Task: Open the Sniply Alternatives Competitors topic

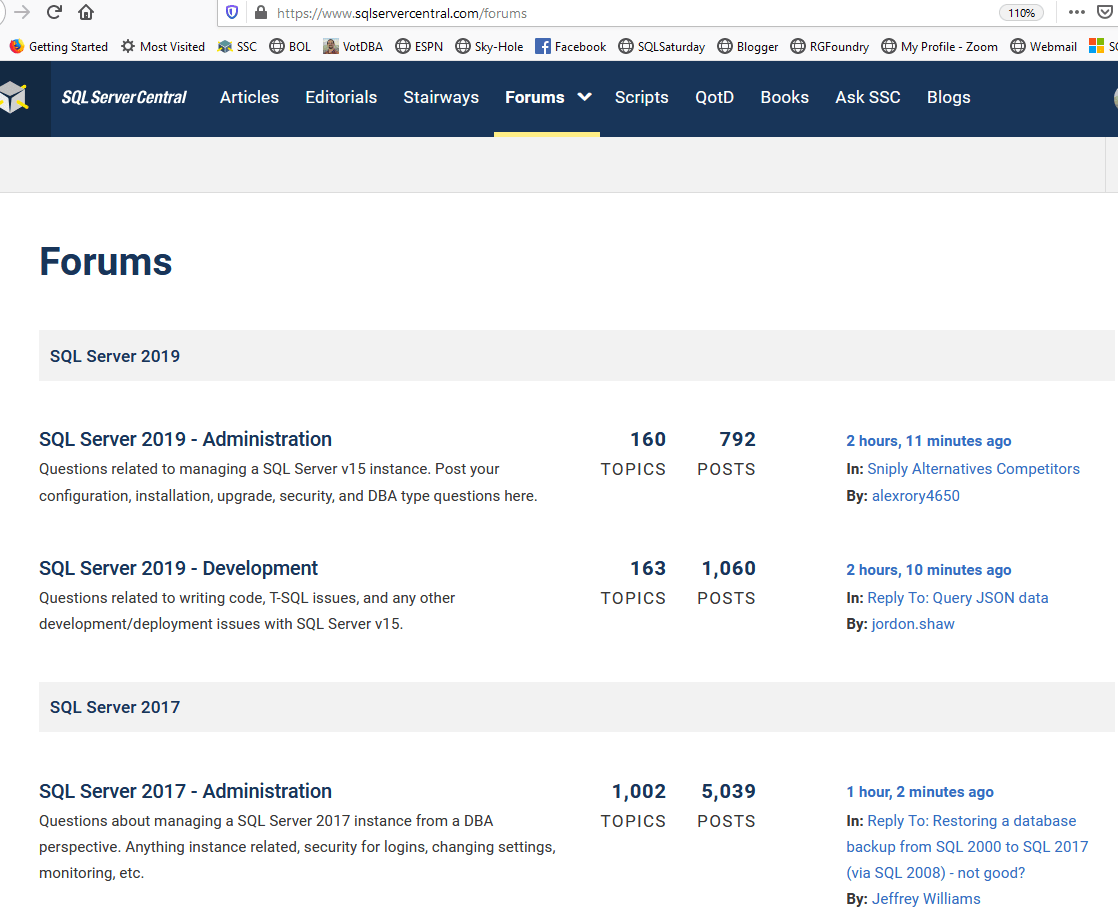Action: [x=973, y=469]
